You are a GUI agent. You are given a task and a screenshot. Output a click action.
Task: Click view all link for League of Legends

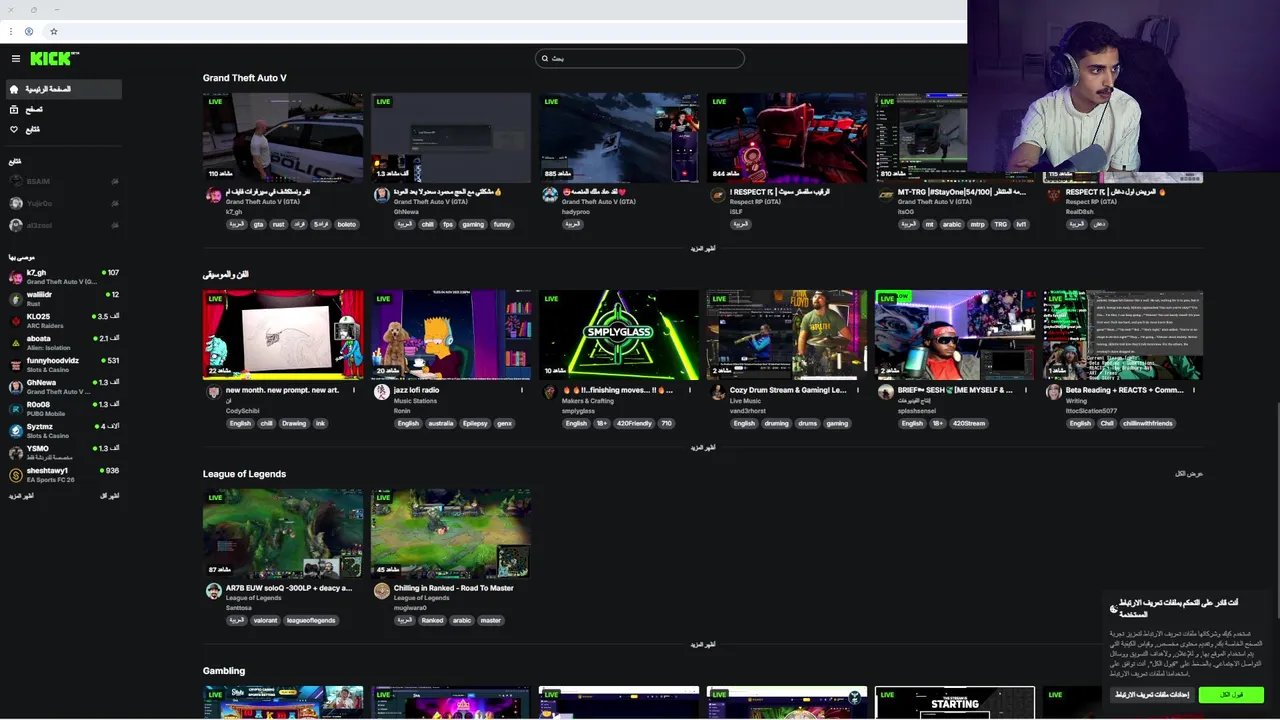pyautogui.click(x=1189, y=474)
